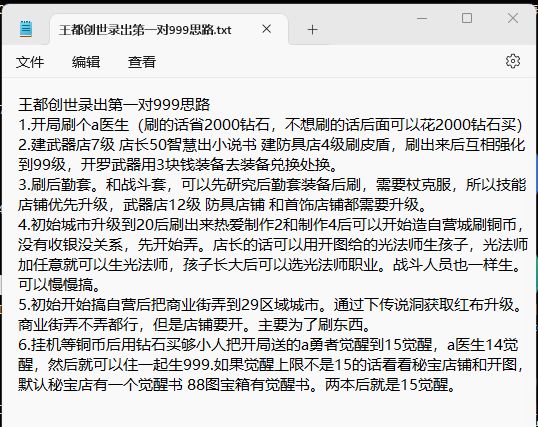The height and width of the screenshot is (427, 538).
Task: Place cursor in line starting 3.刷后勤套
Action: pos(272,185)
